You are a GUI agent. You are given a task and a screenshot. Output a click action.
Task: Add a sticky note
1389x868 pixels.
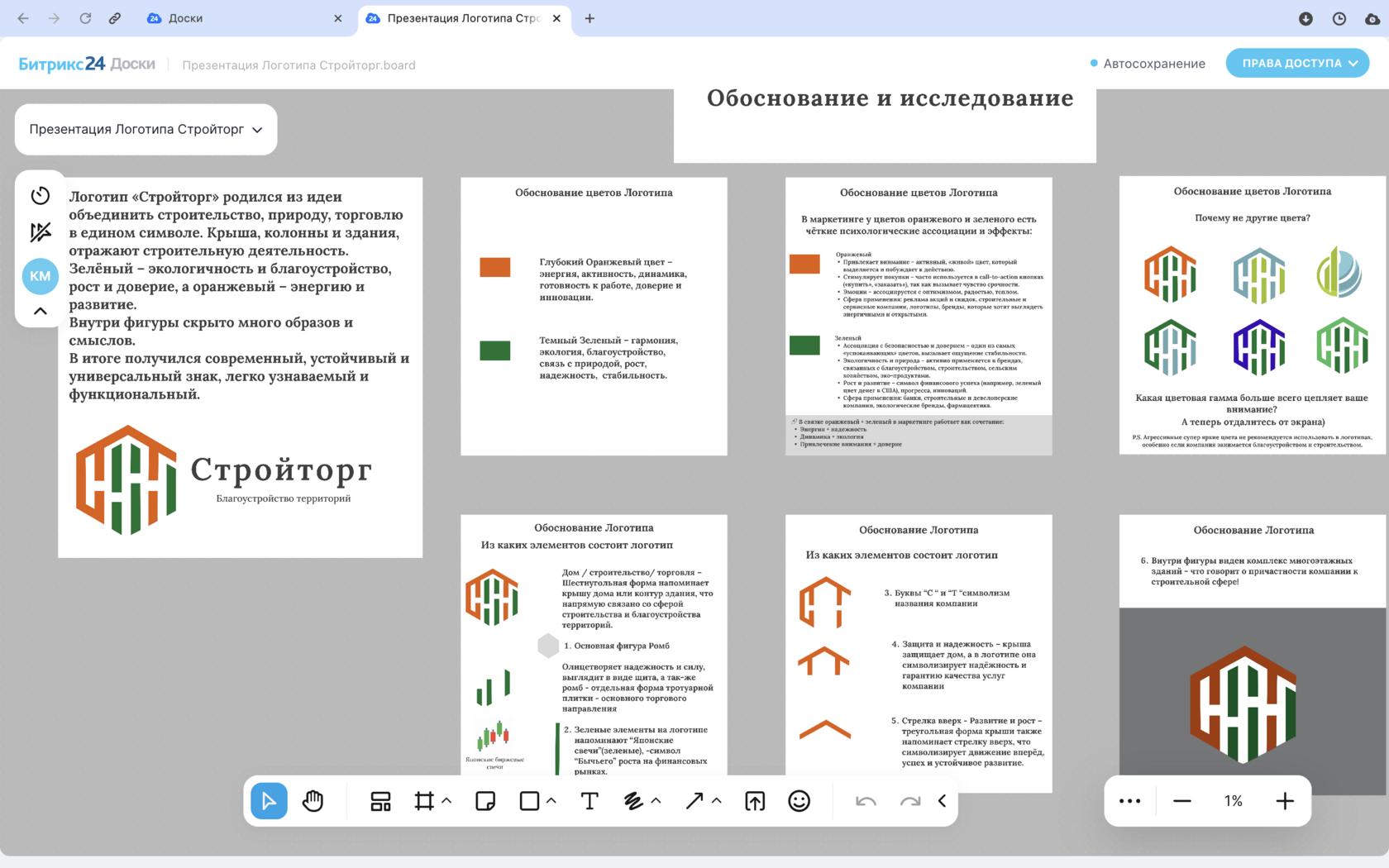point(485,801)
